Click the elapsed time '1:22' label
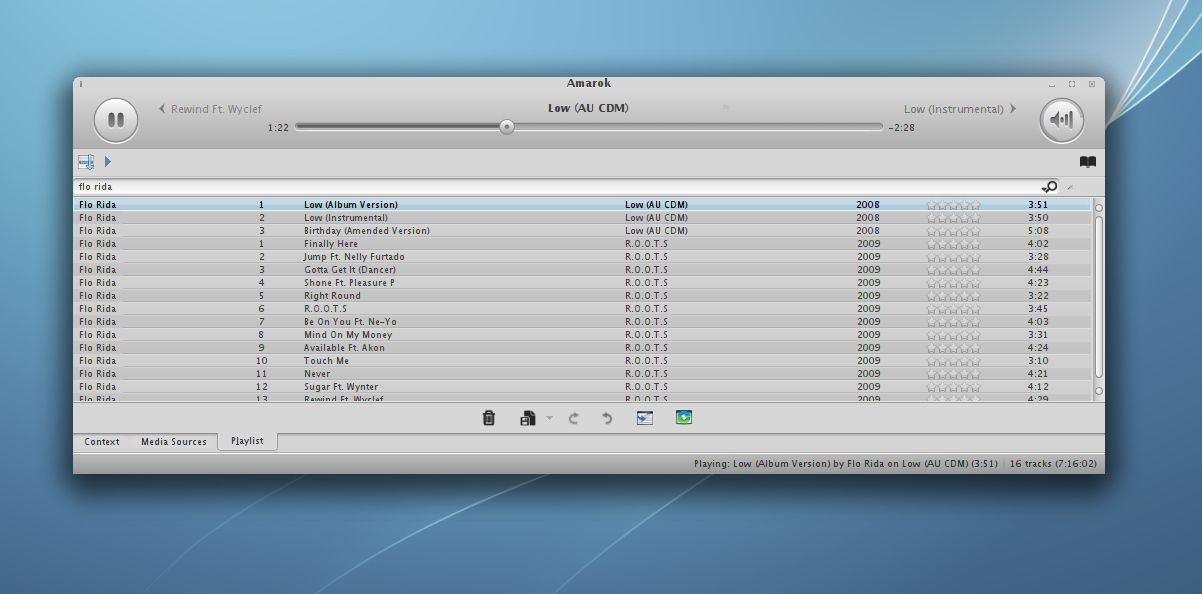 278,128
